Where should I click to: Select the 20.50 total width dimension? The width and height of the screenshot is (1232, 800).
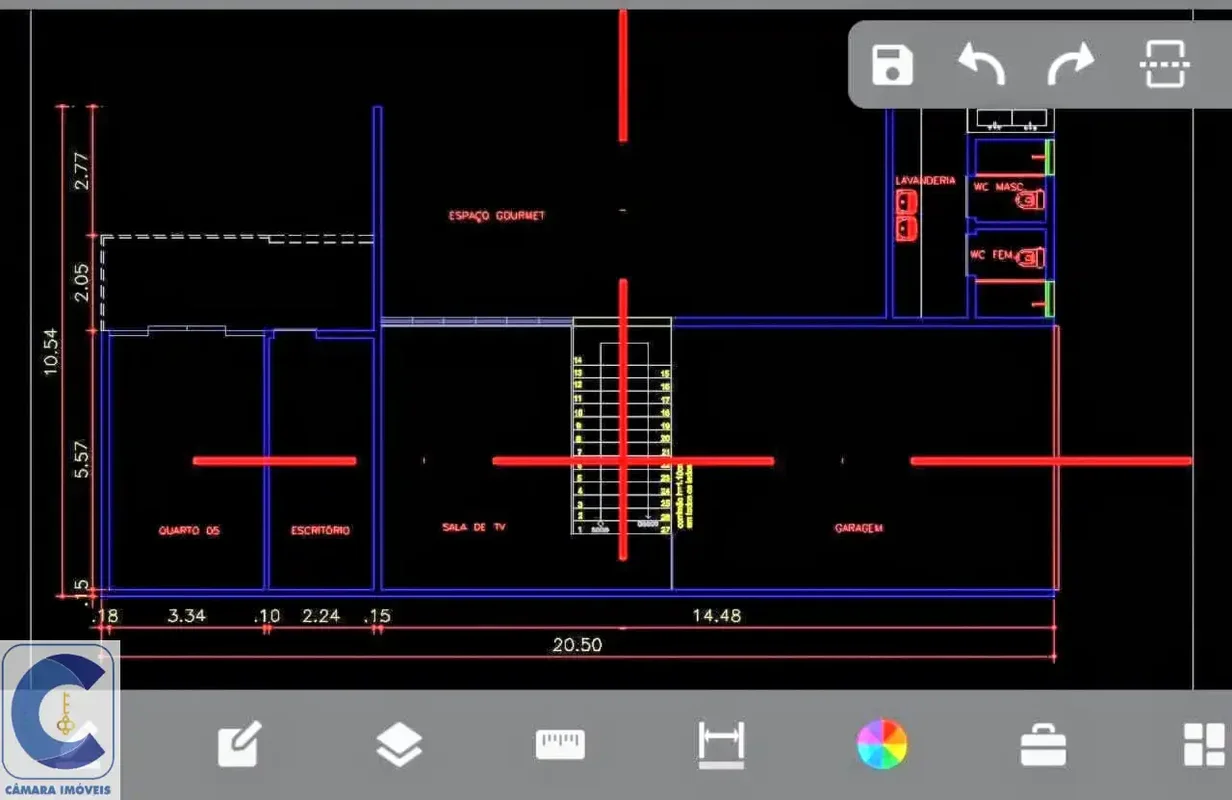578,645
